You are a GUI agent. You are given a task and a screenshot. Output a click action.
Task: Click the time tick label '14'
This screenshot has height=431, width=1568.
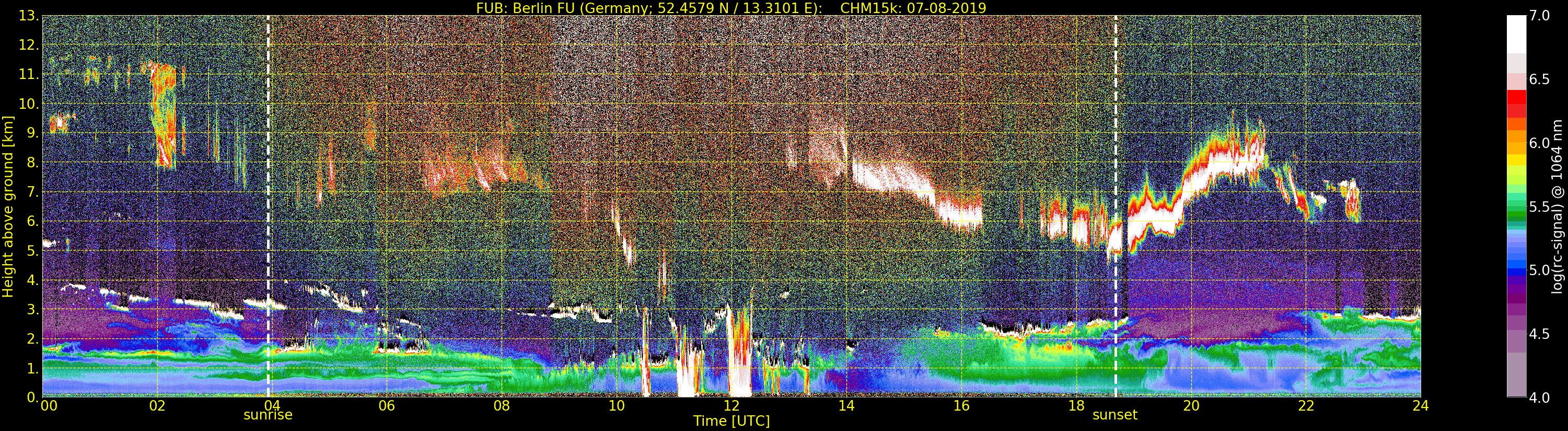click(846, 406)
